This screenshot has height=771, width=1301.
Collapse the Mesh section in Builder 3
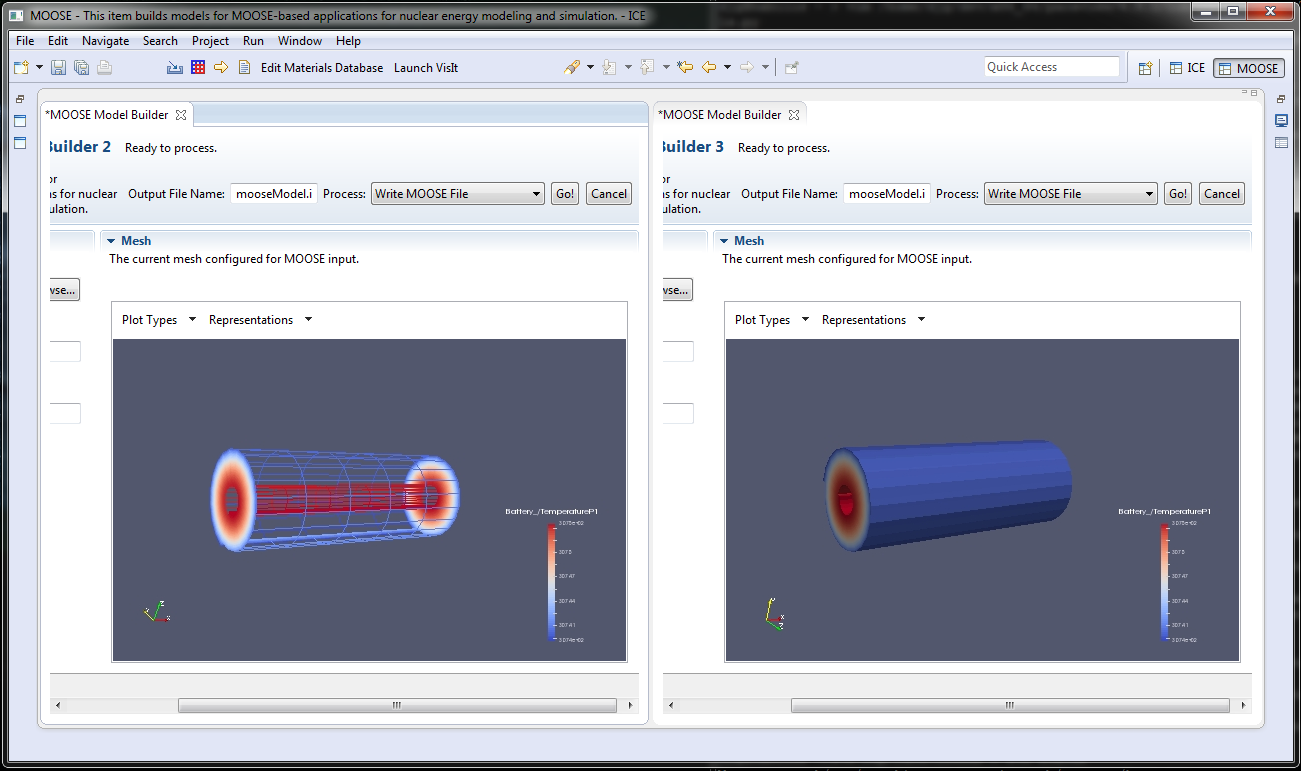click(x=725, y=241)
